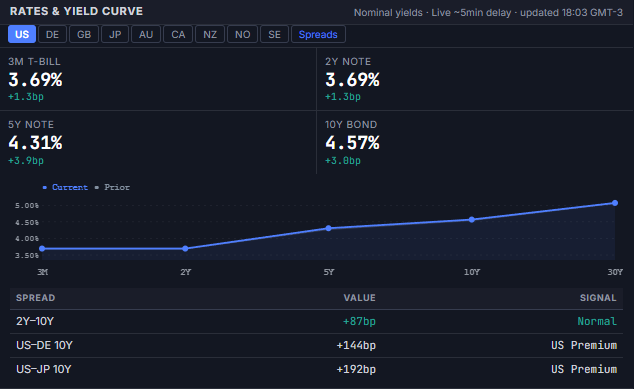634x389 pixels.
Task: Switch to the GB country tab
Action: 84,34
